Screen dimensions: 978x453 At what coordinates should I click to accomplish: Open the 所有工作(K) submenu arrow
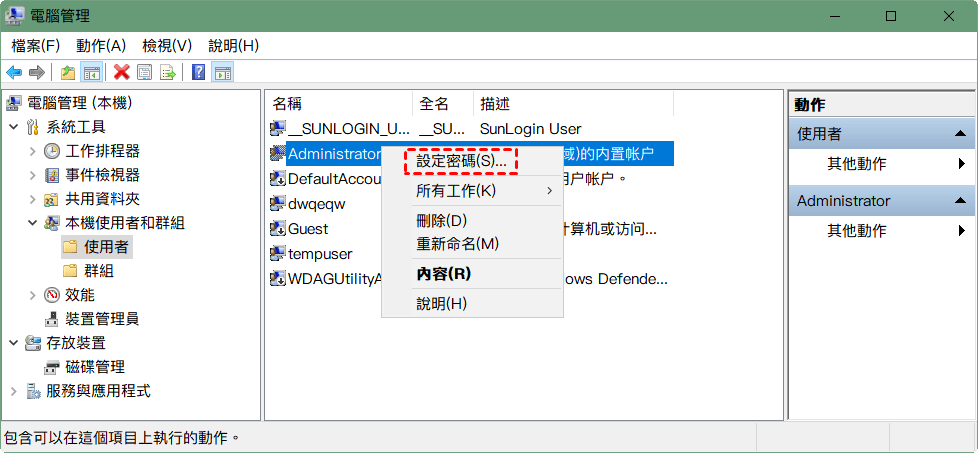click(x=550, y=191)
